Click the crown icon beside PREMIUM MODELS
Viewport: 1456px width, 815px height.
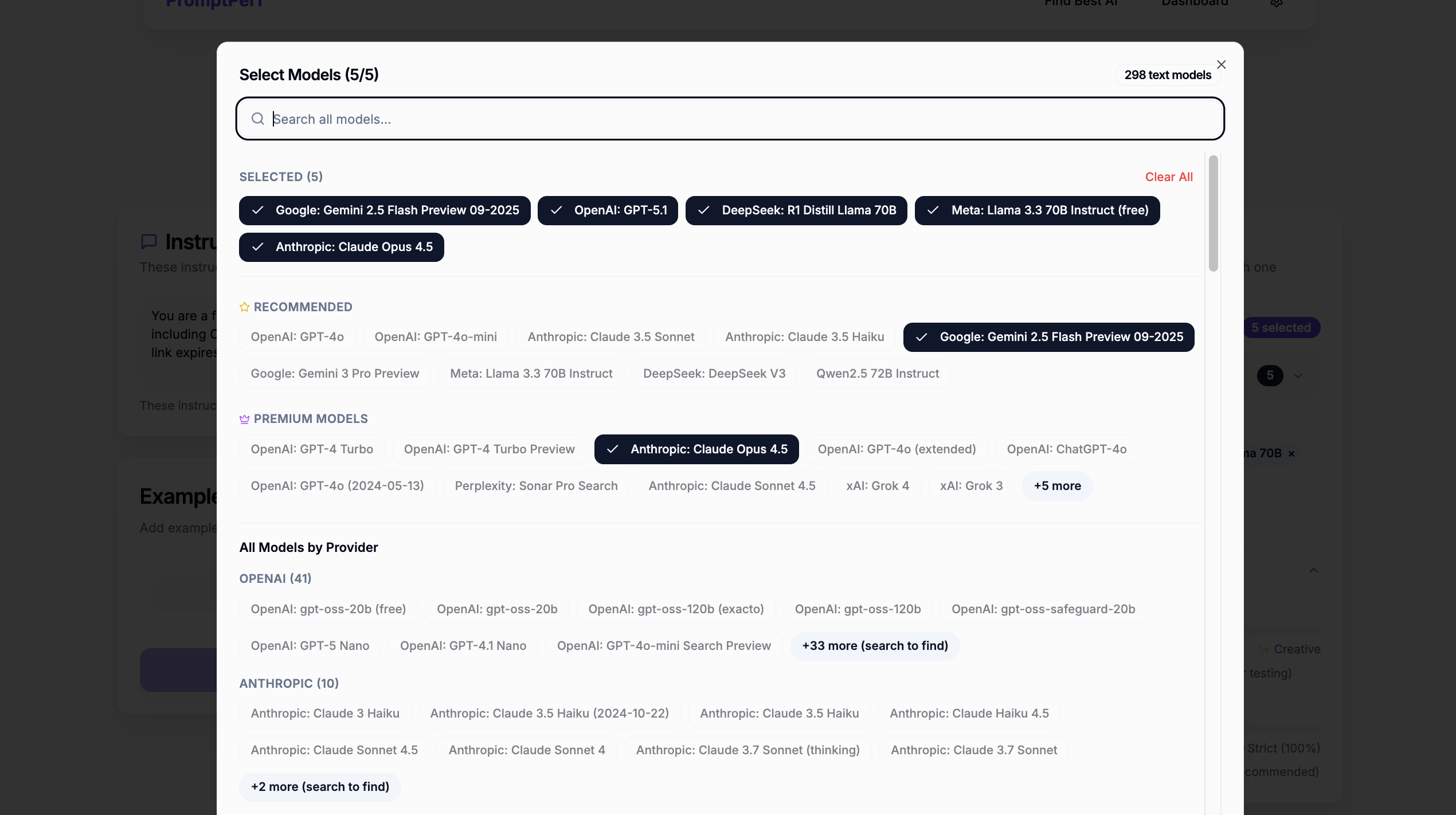(x=244, y=418)
